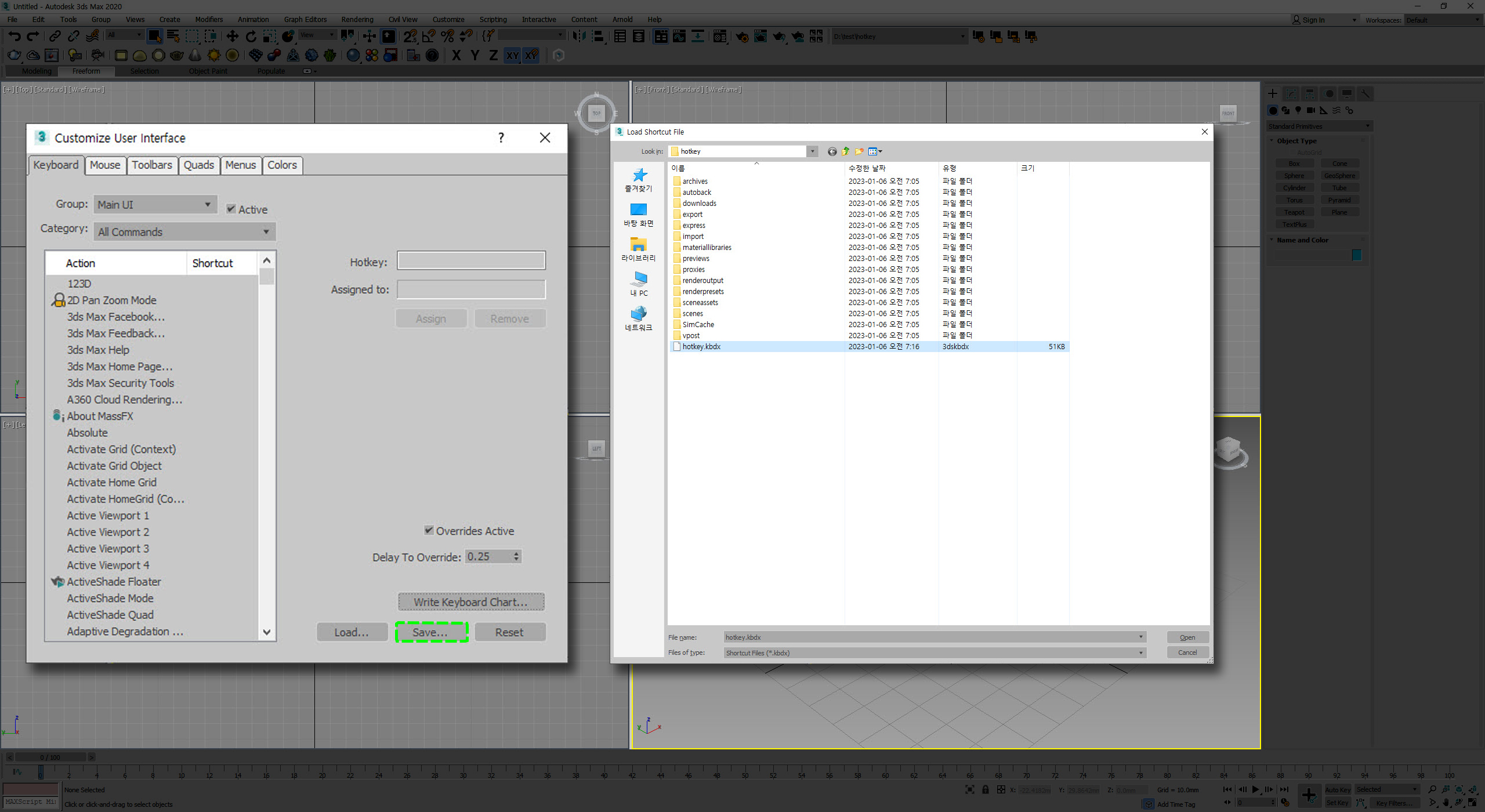Viewport: 1485px width, 812px height.
Task: Click the Create New Folder icon
Action: (x=859, y=151)
